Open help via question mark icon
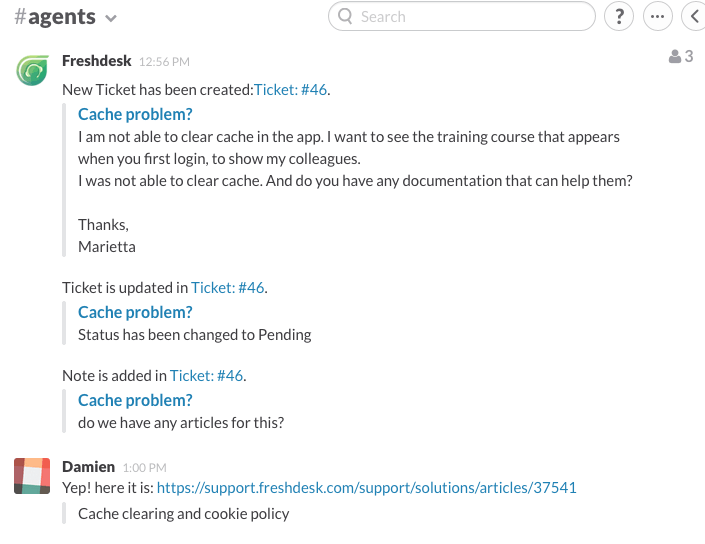This screenshot has height=544, width=705. point(619,17)
